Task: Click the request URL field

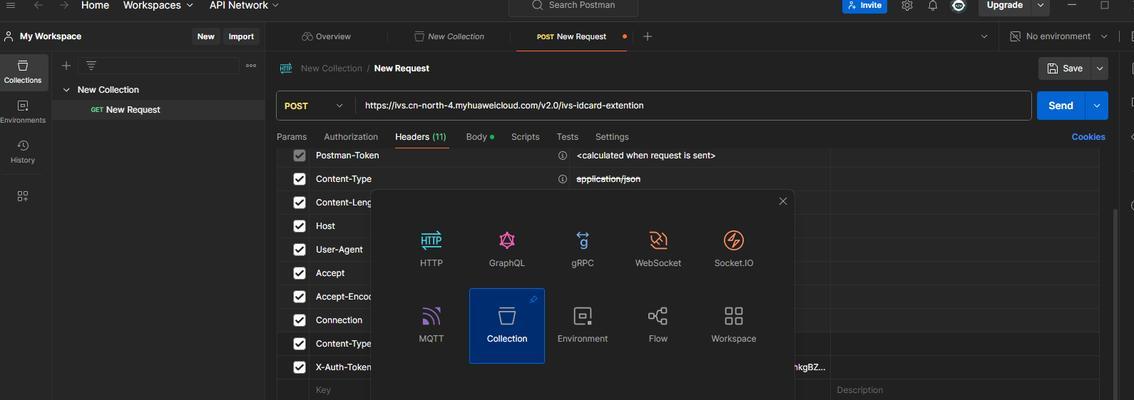Action: click(x=693, y=106)
